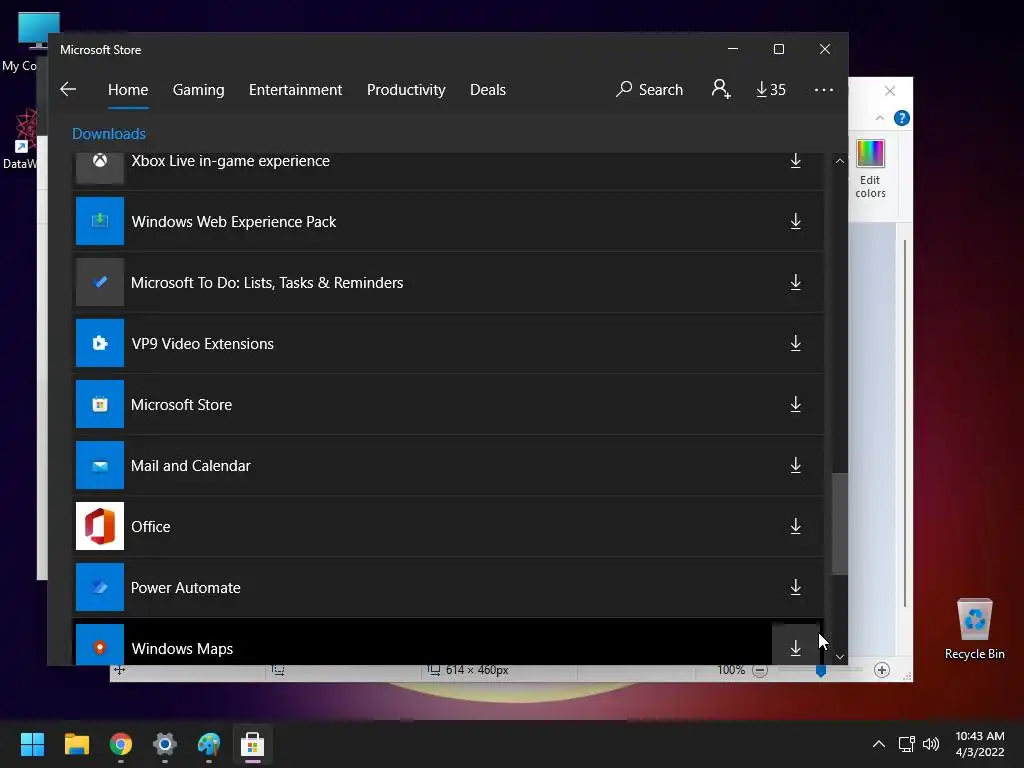Download VP9 Video Extensions update
This screenshot has width=1024, height=768.
coord(795,344)
